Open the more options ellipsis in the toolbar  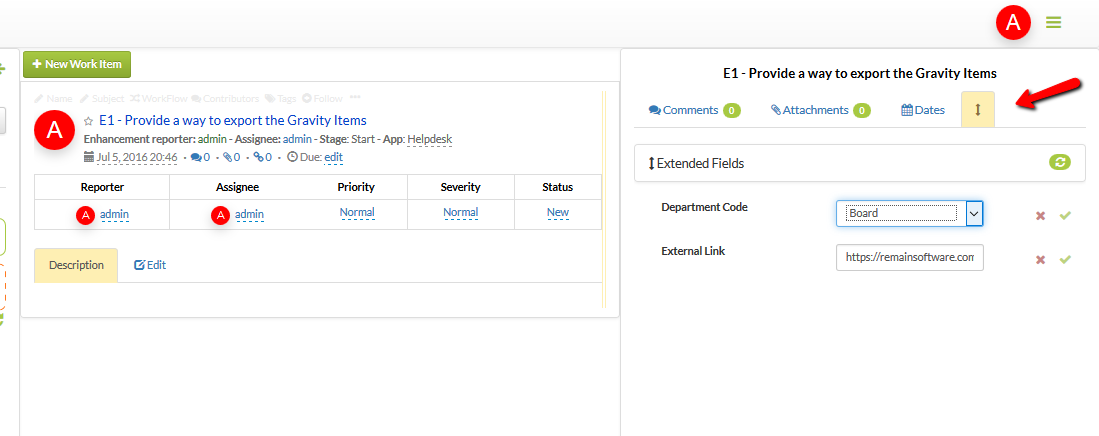point(354,98)
